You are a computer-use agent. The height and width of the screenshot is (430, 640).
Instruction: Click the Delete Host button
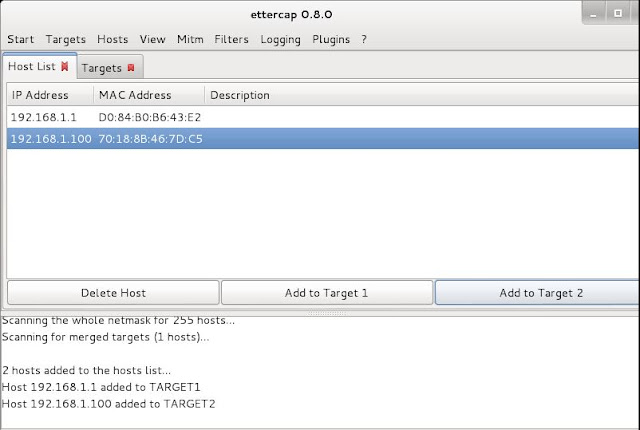pyautogui.click(x=113, y=293)
